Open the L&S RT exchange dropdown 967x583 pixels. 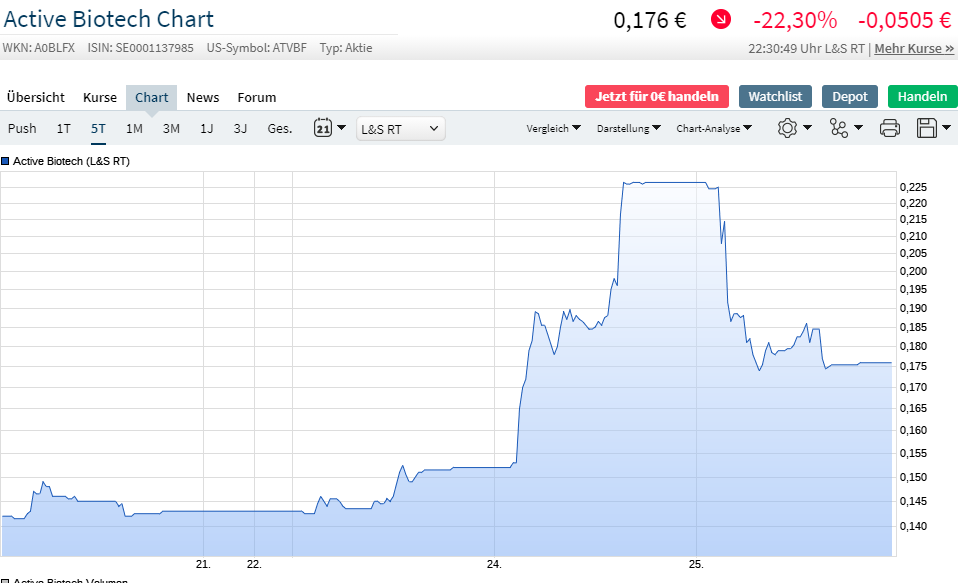pyautogui.click(x=400, y=128)
